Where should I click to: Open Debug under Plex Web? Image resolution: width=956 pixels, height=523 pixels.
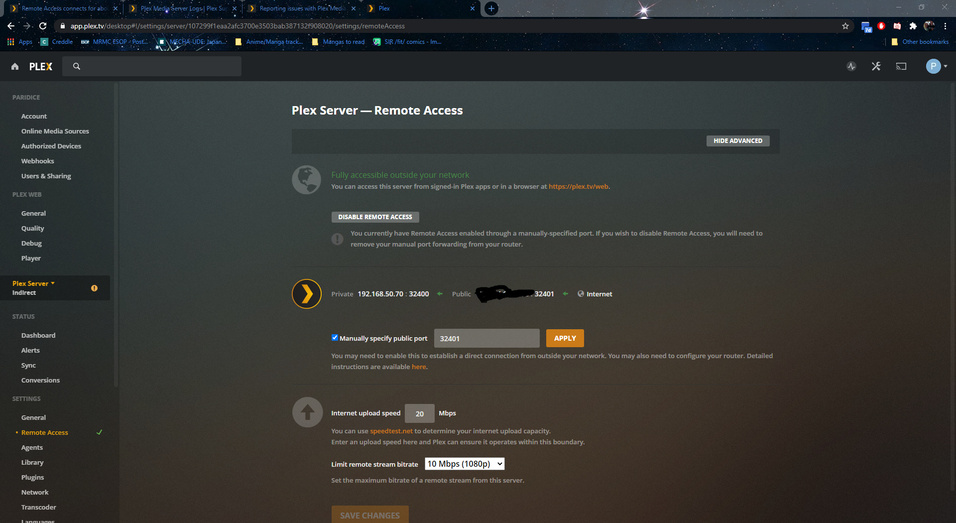32,243
